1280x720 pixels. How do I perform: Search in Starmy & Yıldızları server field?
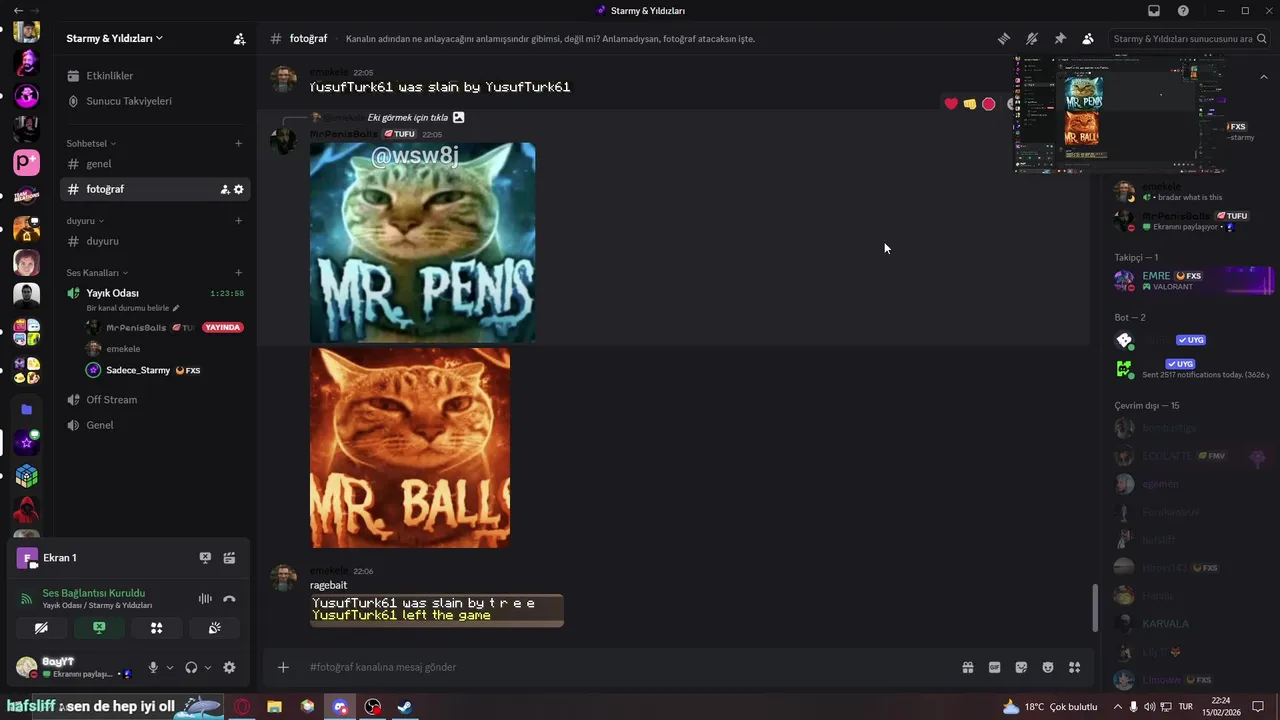[1188, 39]
